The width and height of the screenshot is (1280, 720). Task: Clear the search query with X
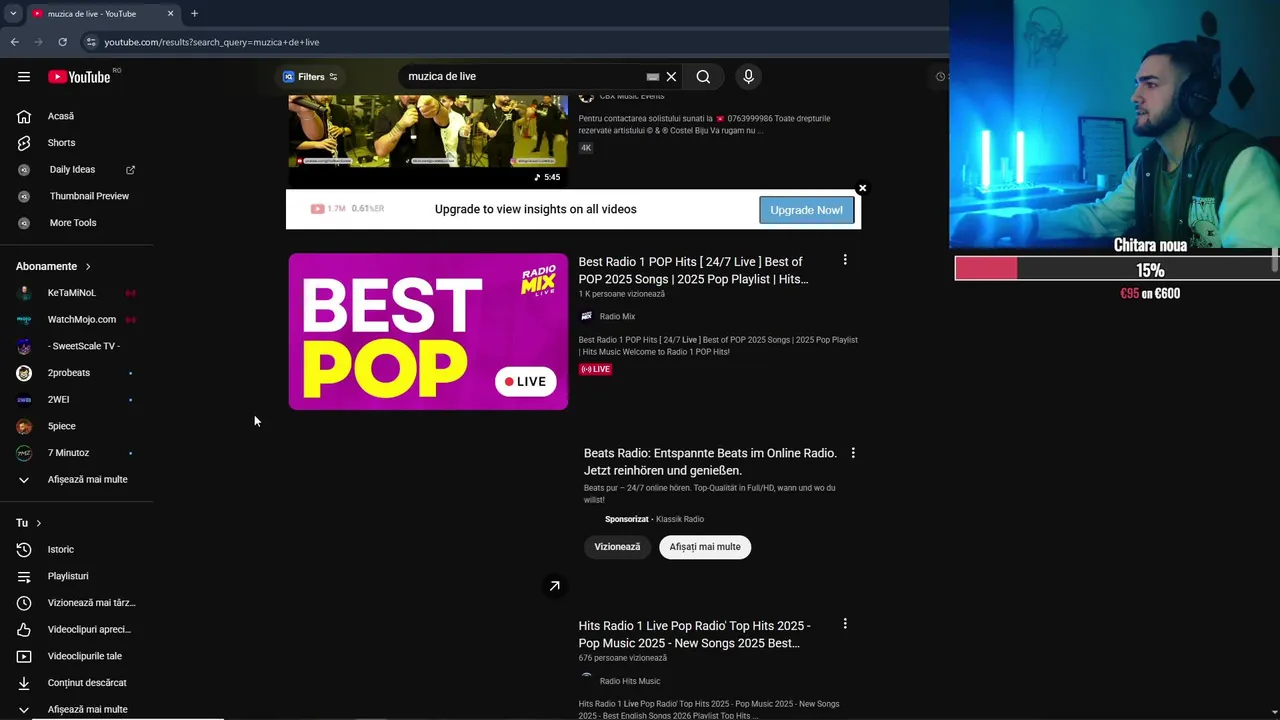coord(672,77)
